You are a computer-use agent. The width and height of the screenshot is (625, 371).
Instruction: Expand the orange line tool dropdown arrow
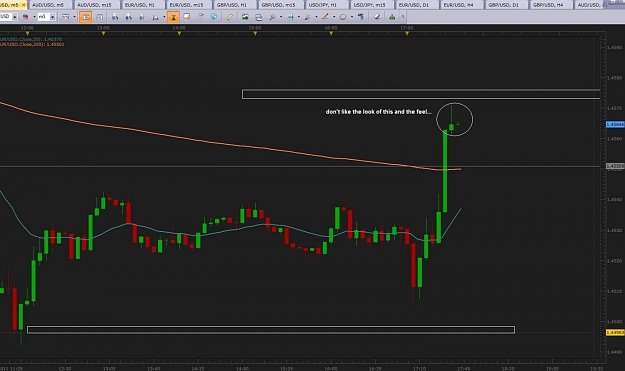coord(334,17)
